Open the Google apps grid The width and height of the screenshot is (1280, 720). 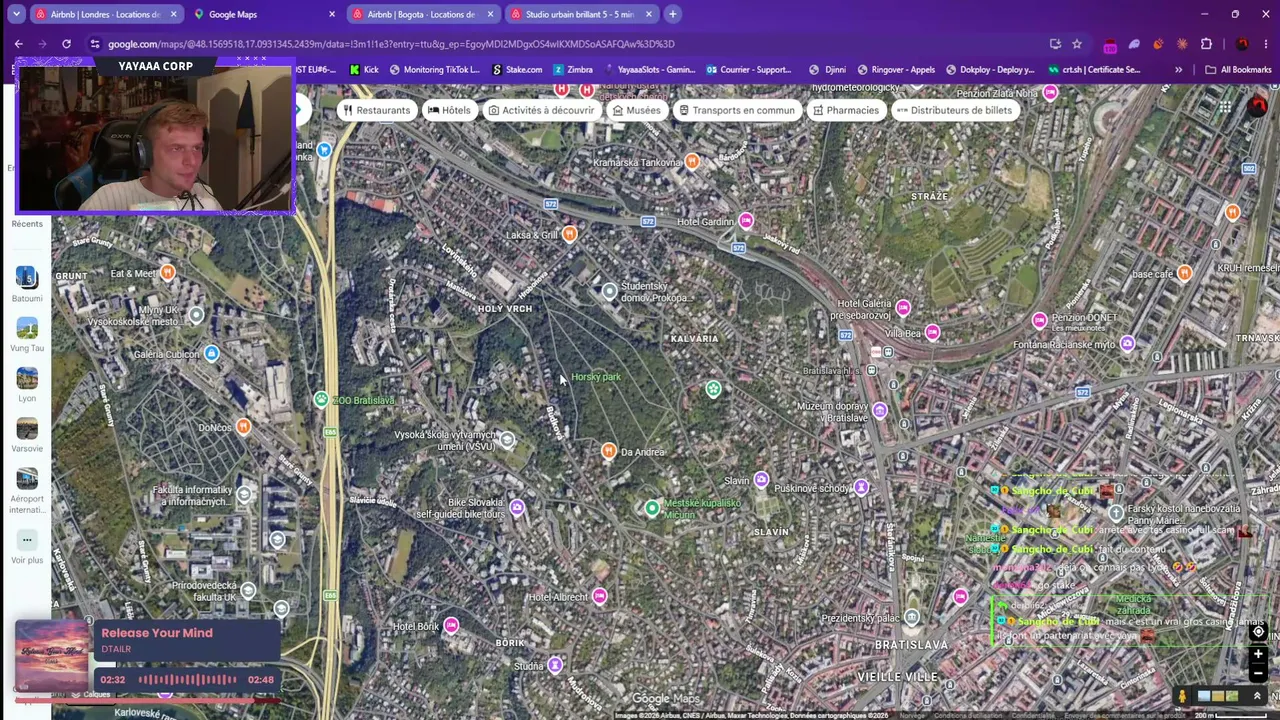coord(1225,107)
